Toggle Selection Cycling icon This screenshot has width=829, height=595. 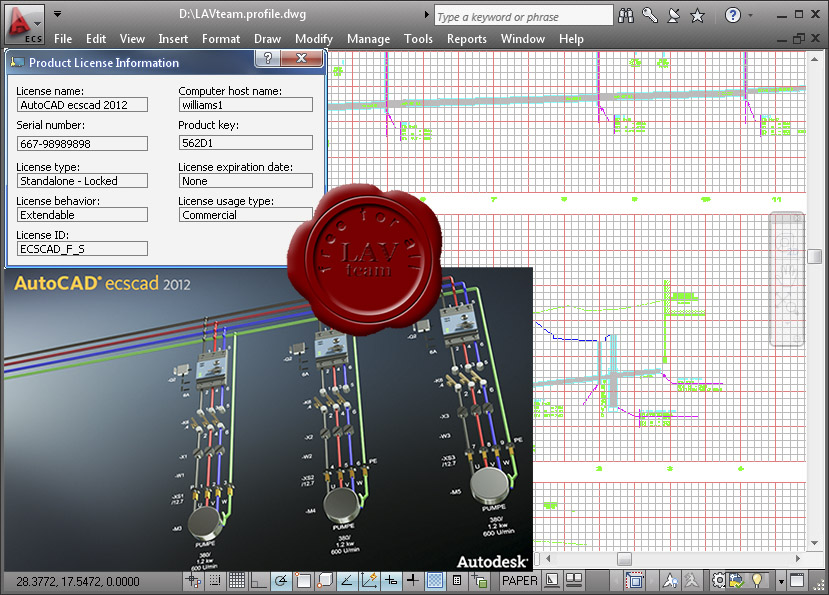(480, 581)
